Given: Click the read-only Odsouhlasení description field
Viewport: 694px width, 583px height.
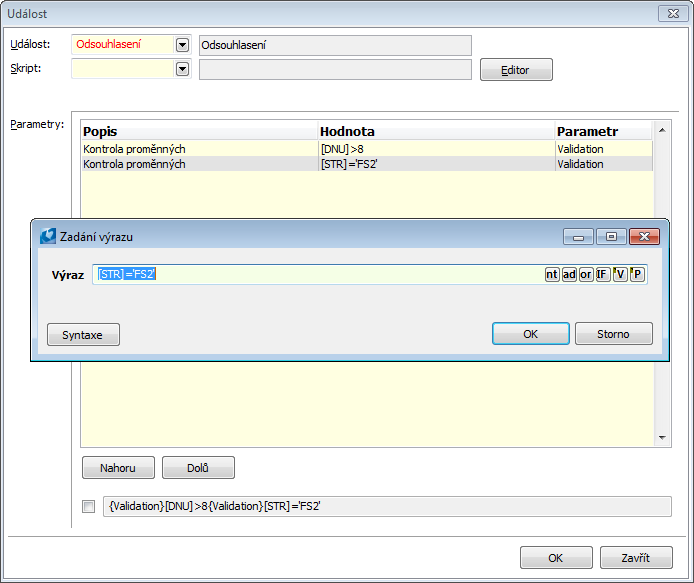Looking at the screenshot, I should [335, 45].
